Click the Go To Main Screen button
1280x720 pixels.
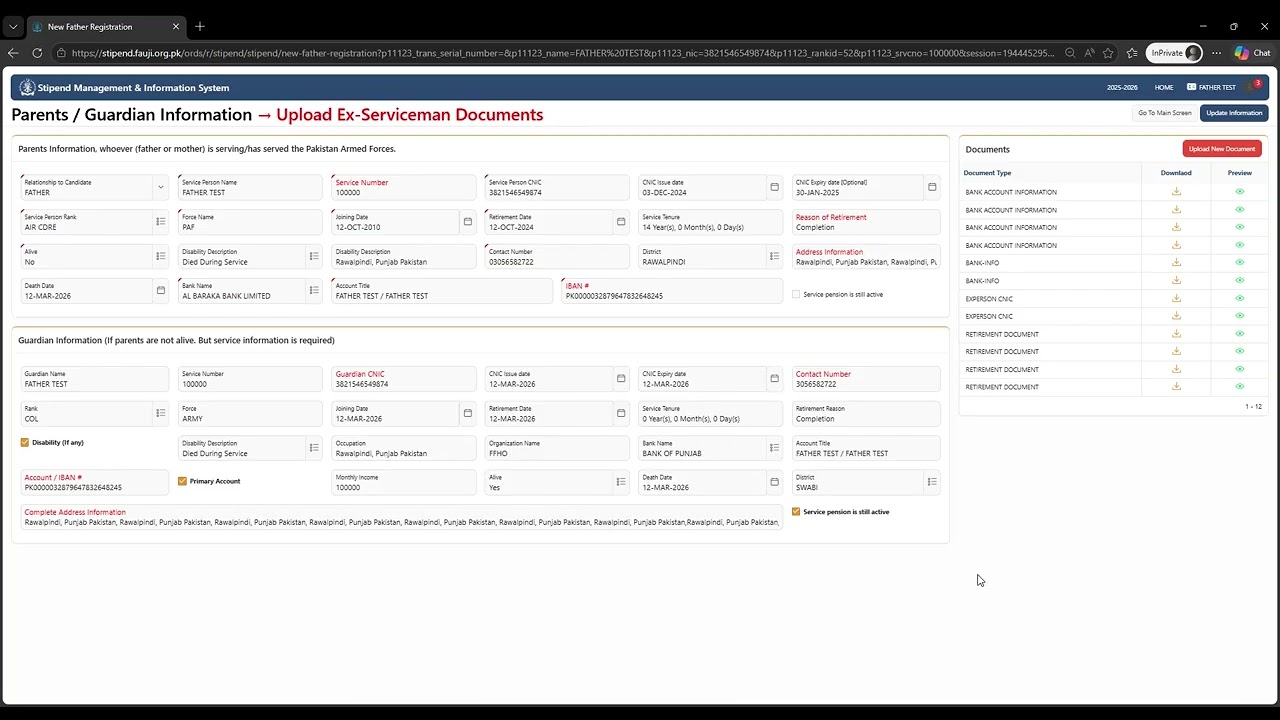(1165, 113)
